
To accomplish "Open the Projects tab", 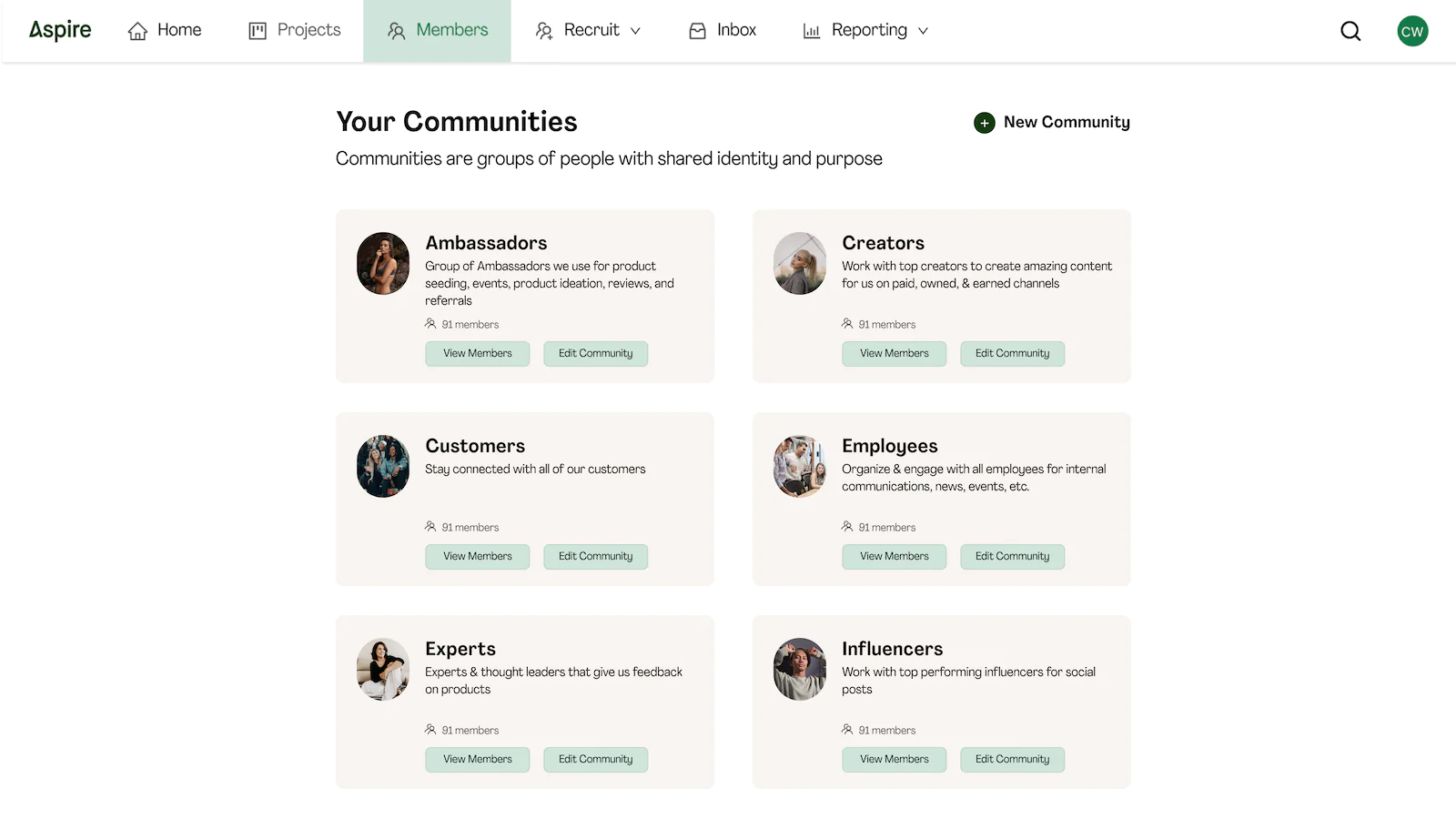I will (295, 31).
